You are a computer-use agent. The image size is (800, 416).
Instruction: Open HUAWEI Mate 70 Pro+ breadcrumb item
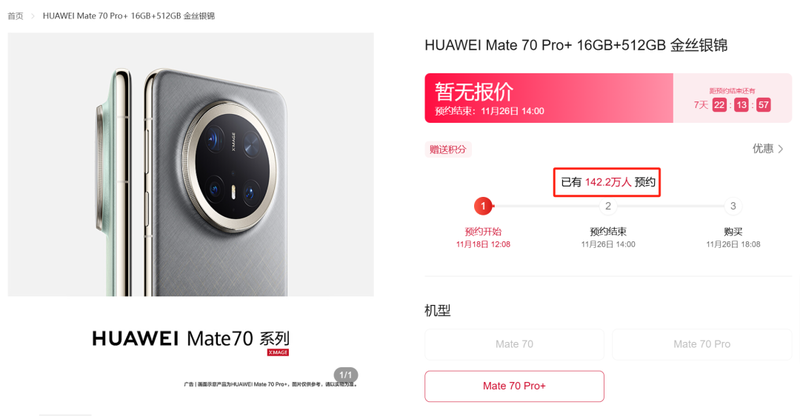(129, 16)
